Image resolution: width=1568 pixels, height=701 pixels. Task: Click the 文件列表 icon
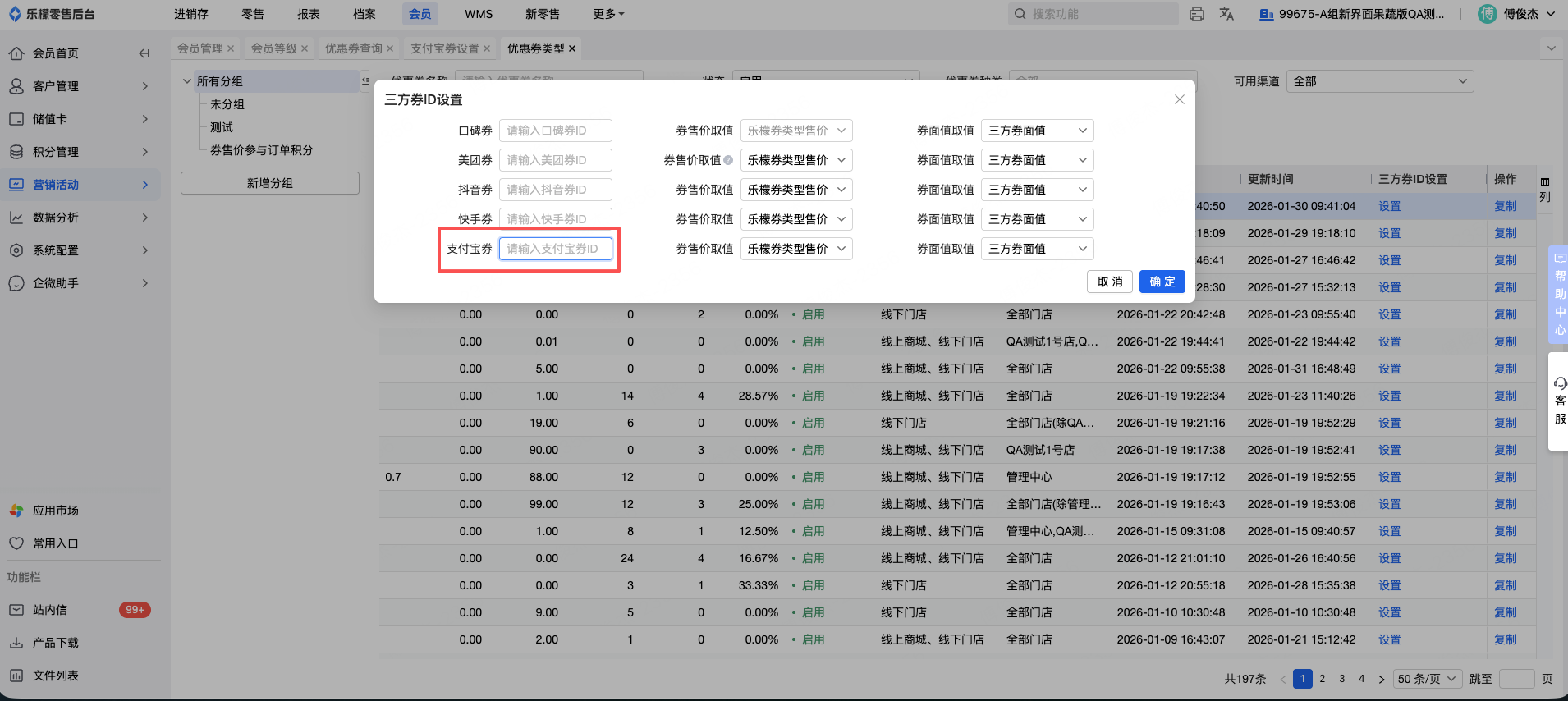tap(16, 676)
